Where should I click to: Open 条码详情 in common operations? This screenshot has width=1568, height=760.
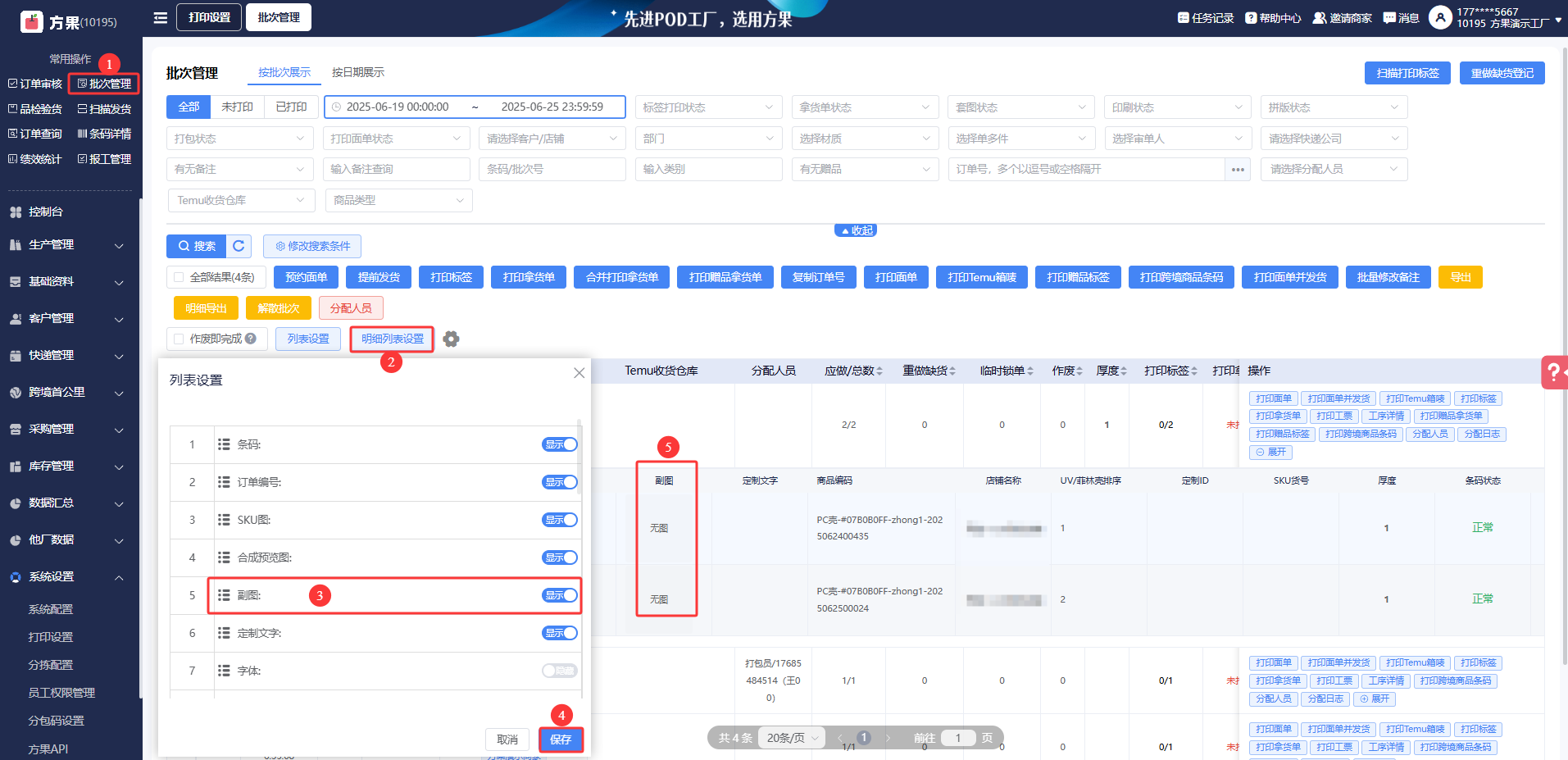pyautogui.click(x=104, y=134)
